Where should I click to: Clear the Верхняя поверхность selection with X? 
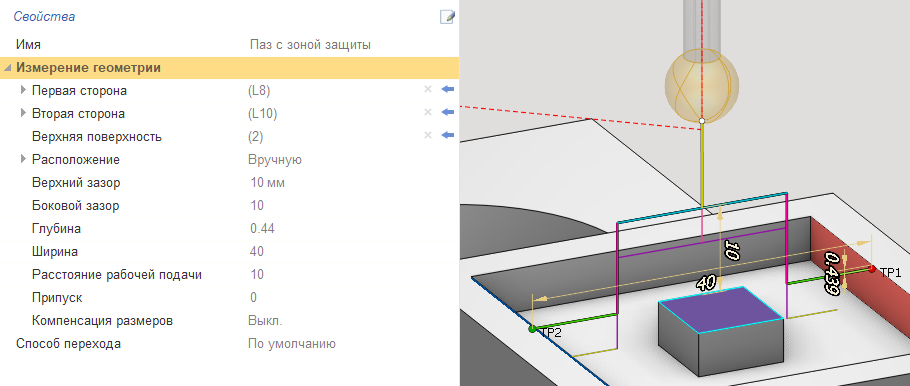(x=428, y=135)
